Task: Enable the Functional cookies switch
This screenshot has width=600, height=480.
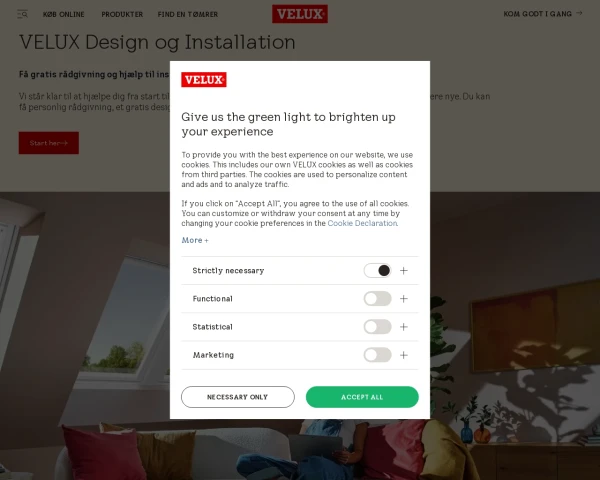Action: tap(377, 299)
